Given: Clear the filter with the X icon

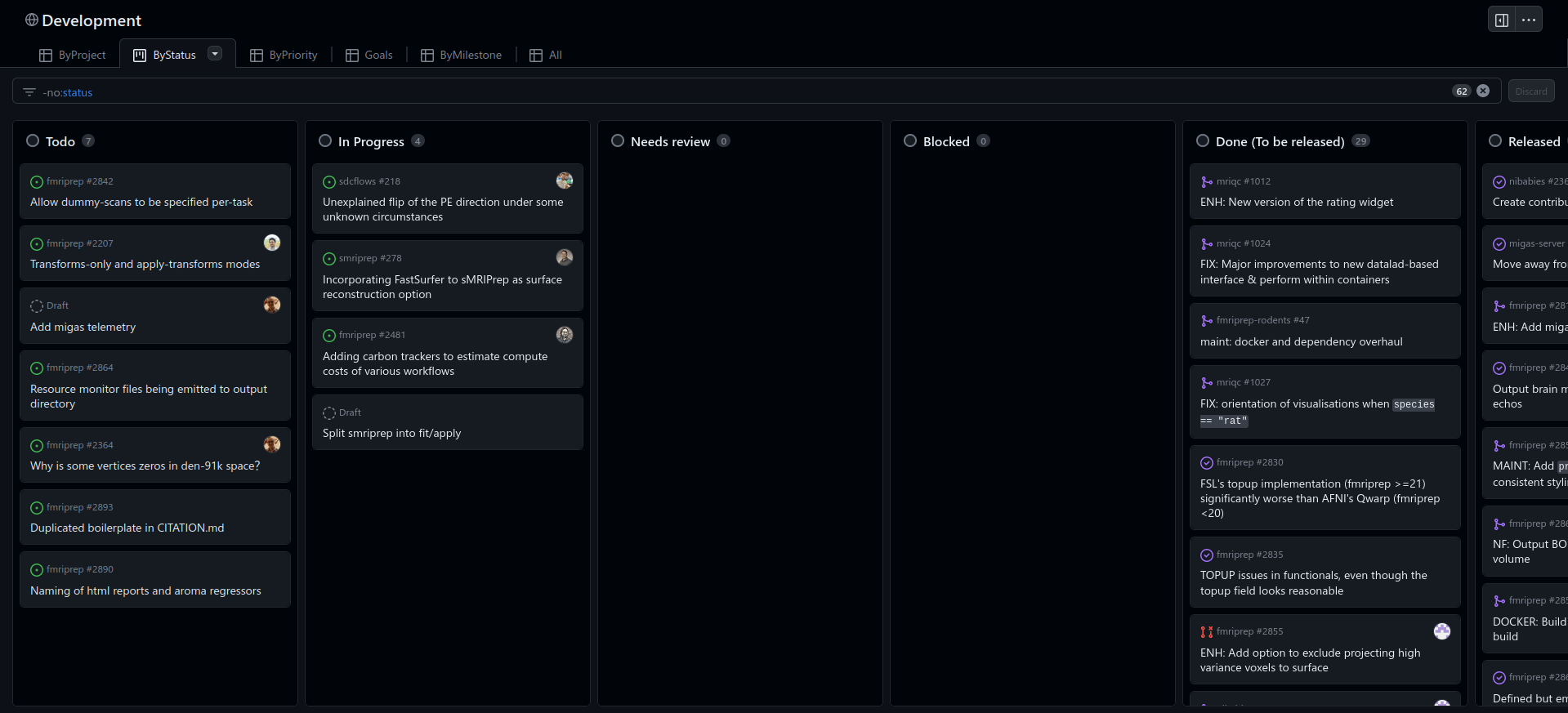Looking at the screenshot, I should point(1483,91).
